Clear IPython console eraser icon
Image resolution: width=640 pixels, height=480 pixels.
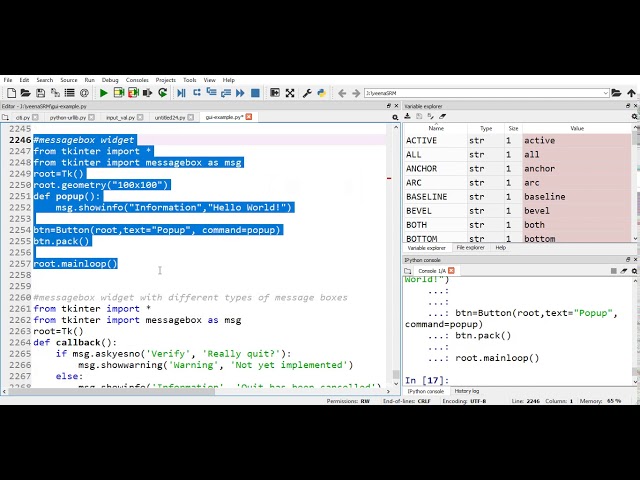[624, 271]
